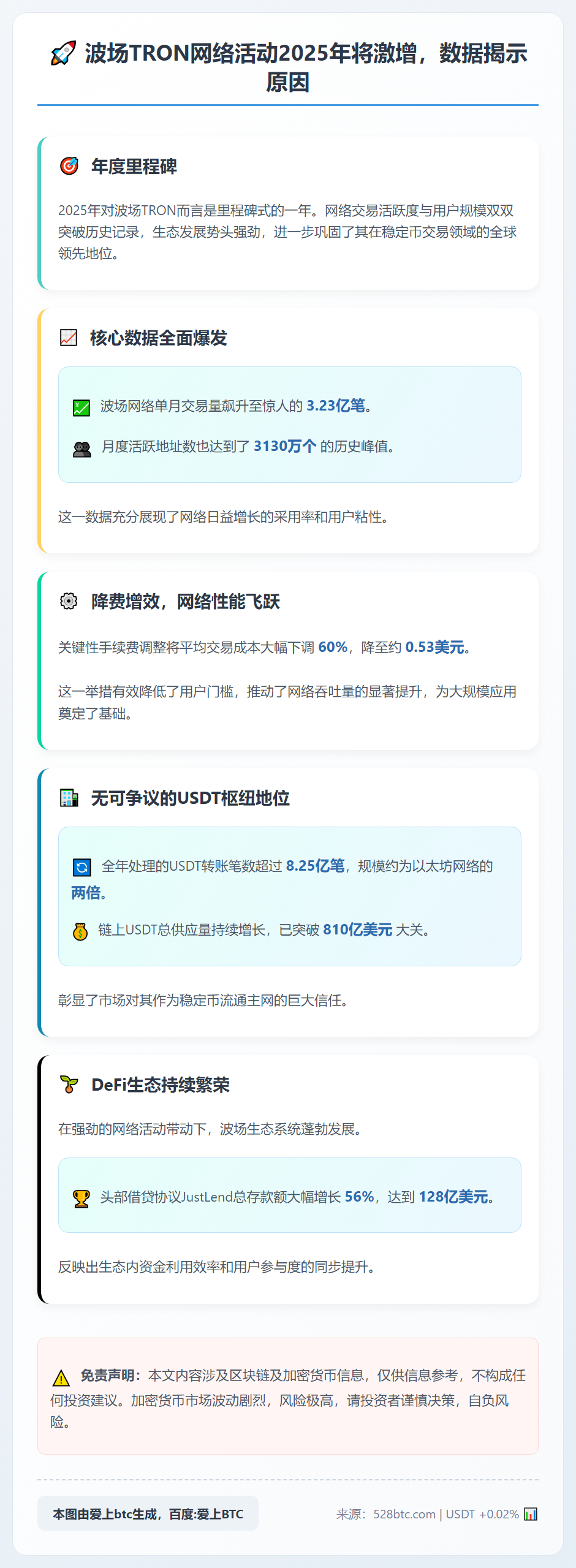Click the chart icon beside 核心数据全面爆发
Screen dimensions: 576x1568
(x=69, y=338)
